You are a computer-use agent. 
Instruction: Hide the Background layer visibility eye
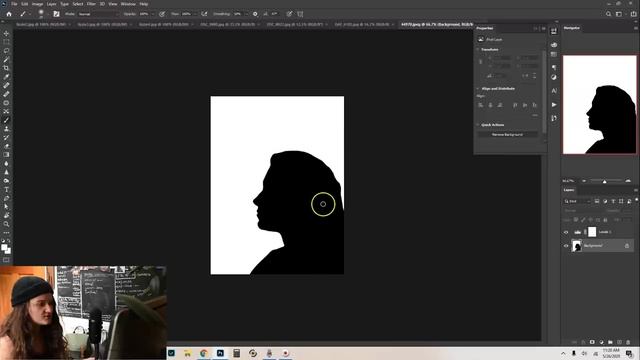coord(566,246)
